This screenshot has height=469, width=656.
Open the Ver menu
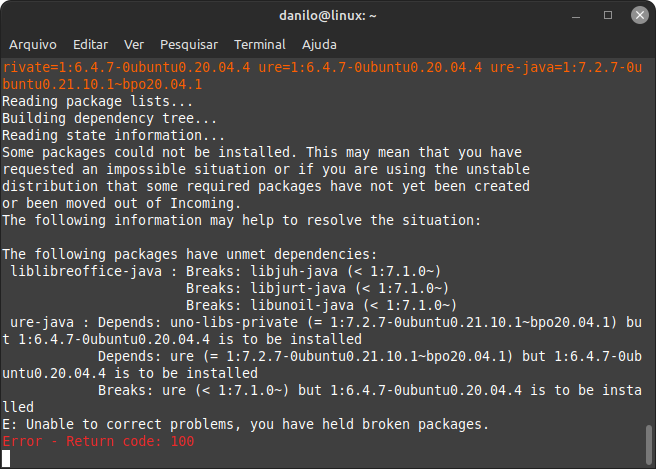tap(134, 44)
